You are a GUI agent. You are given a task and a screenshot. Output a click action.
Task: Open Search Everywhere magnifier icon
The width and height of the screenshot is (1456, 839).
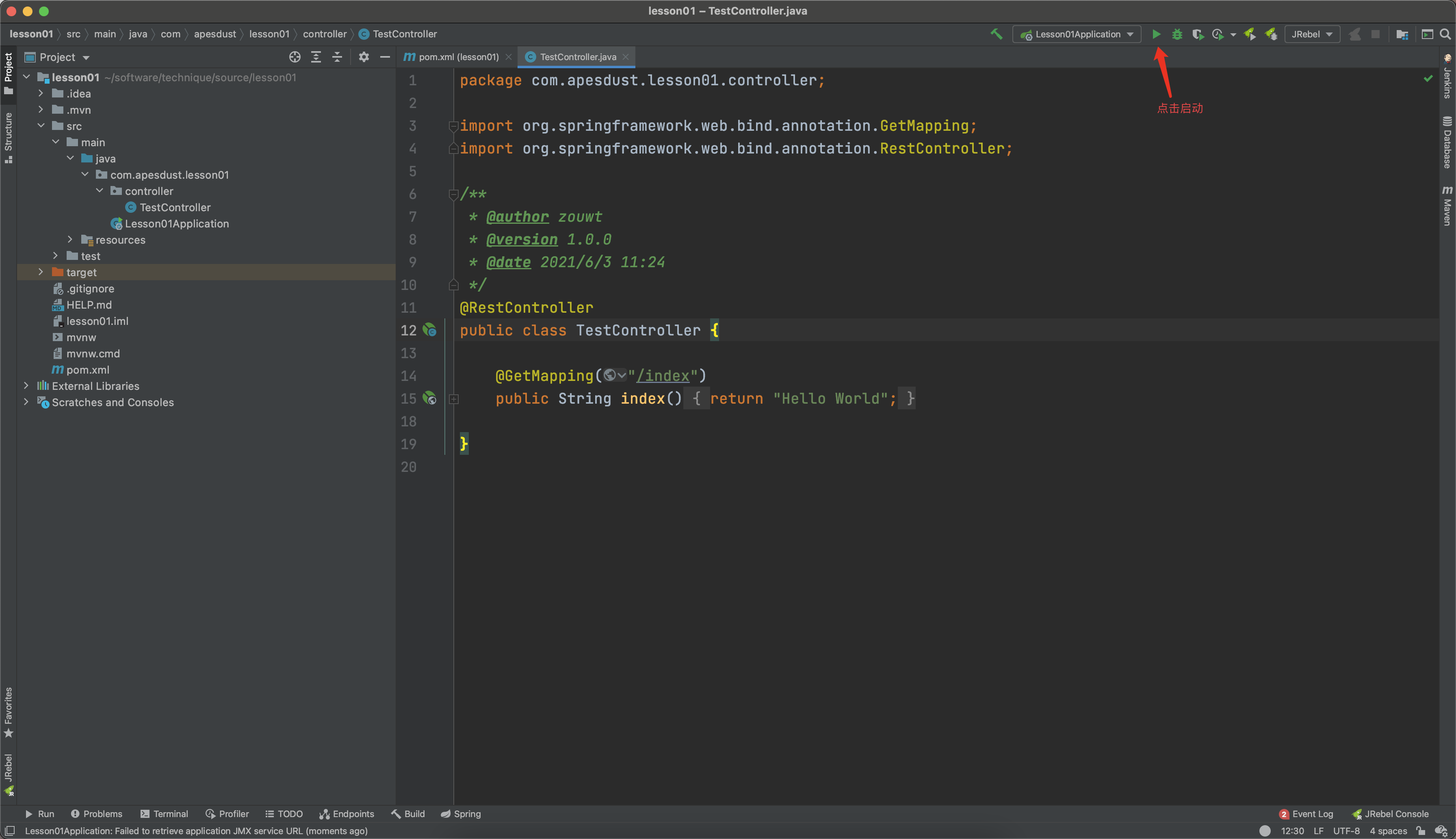pyautogui.click(x=1445, y=34)
